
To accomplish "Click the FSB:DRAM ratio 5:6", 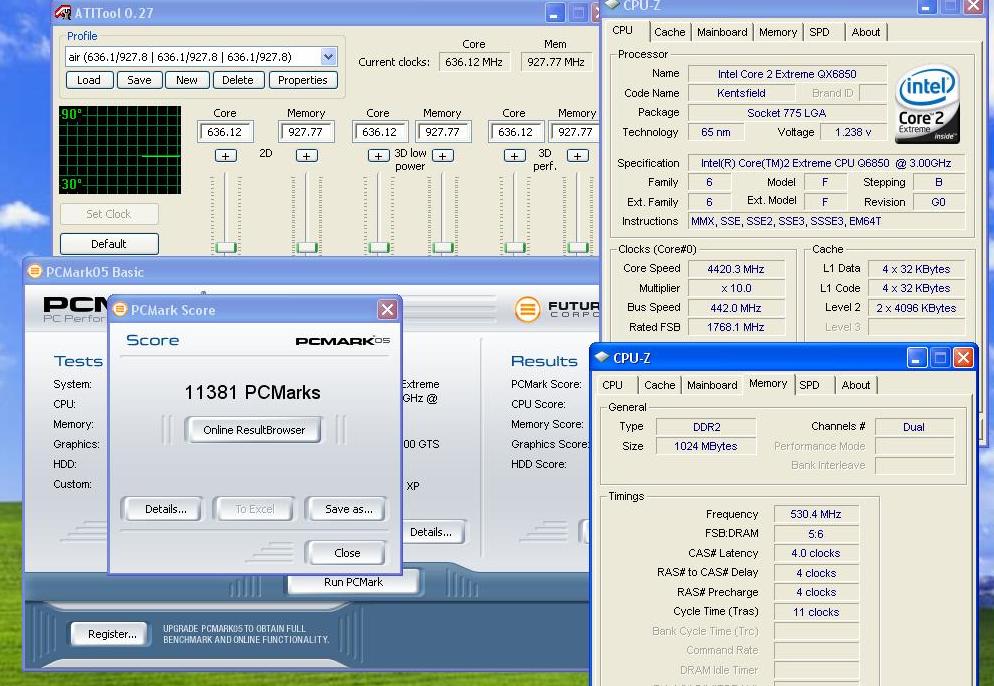I will pyautogui.click(x=816, y=534).
